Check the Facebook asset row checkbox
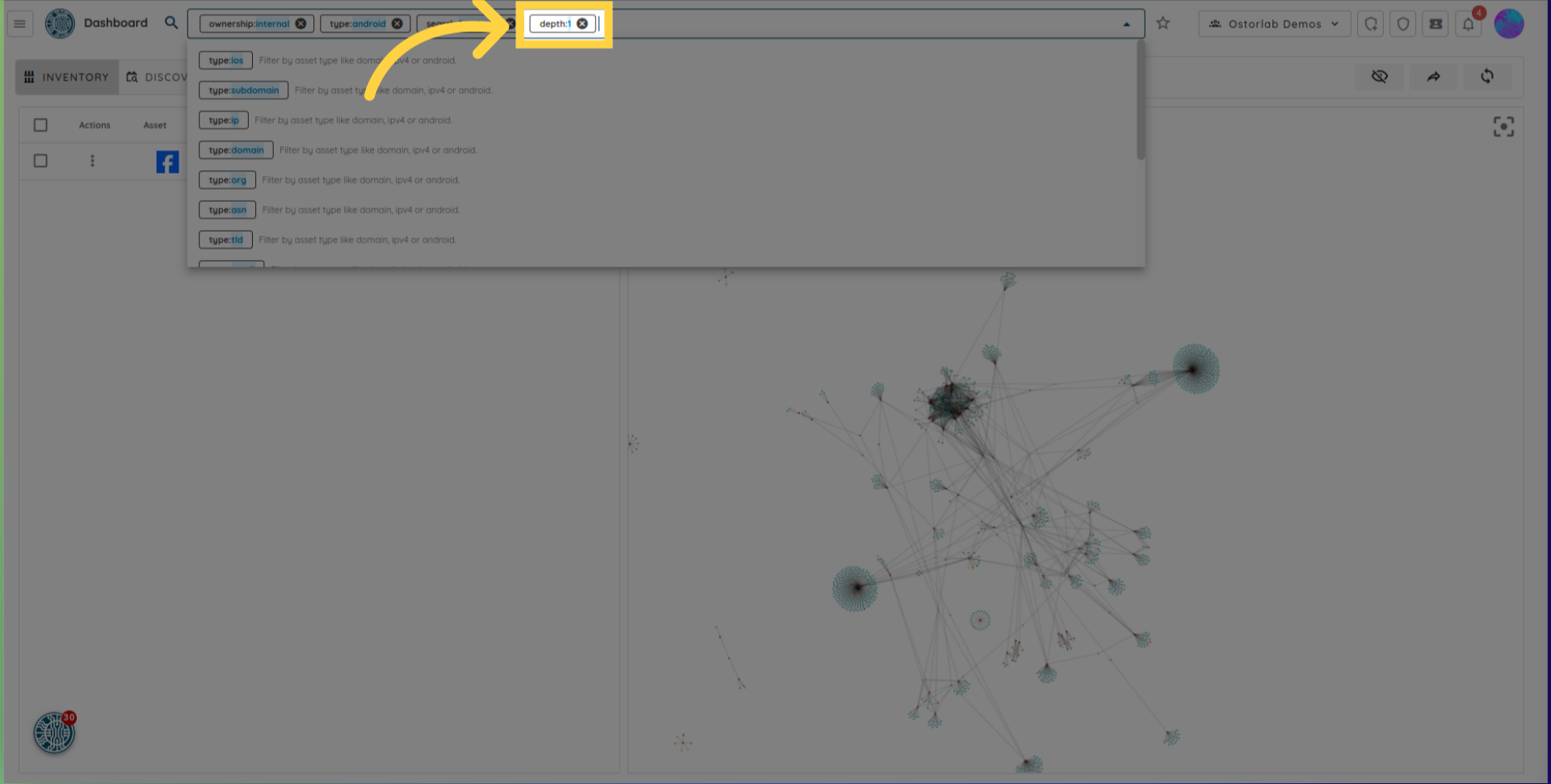 [x=40, y=161]
